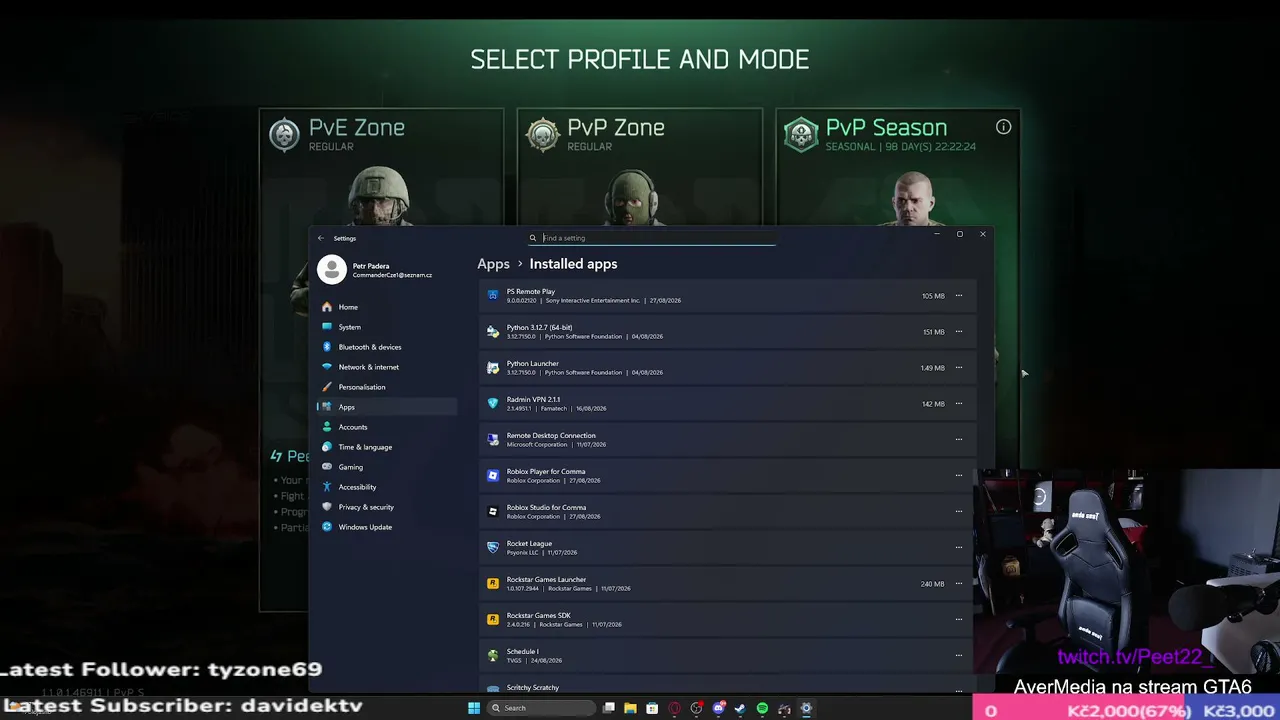Open Personalisation settings
Viewport: 1280px width, 720px height.
(x=387, y=387)
